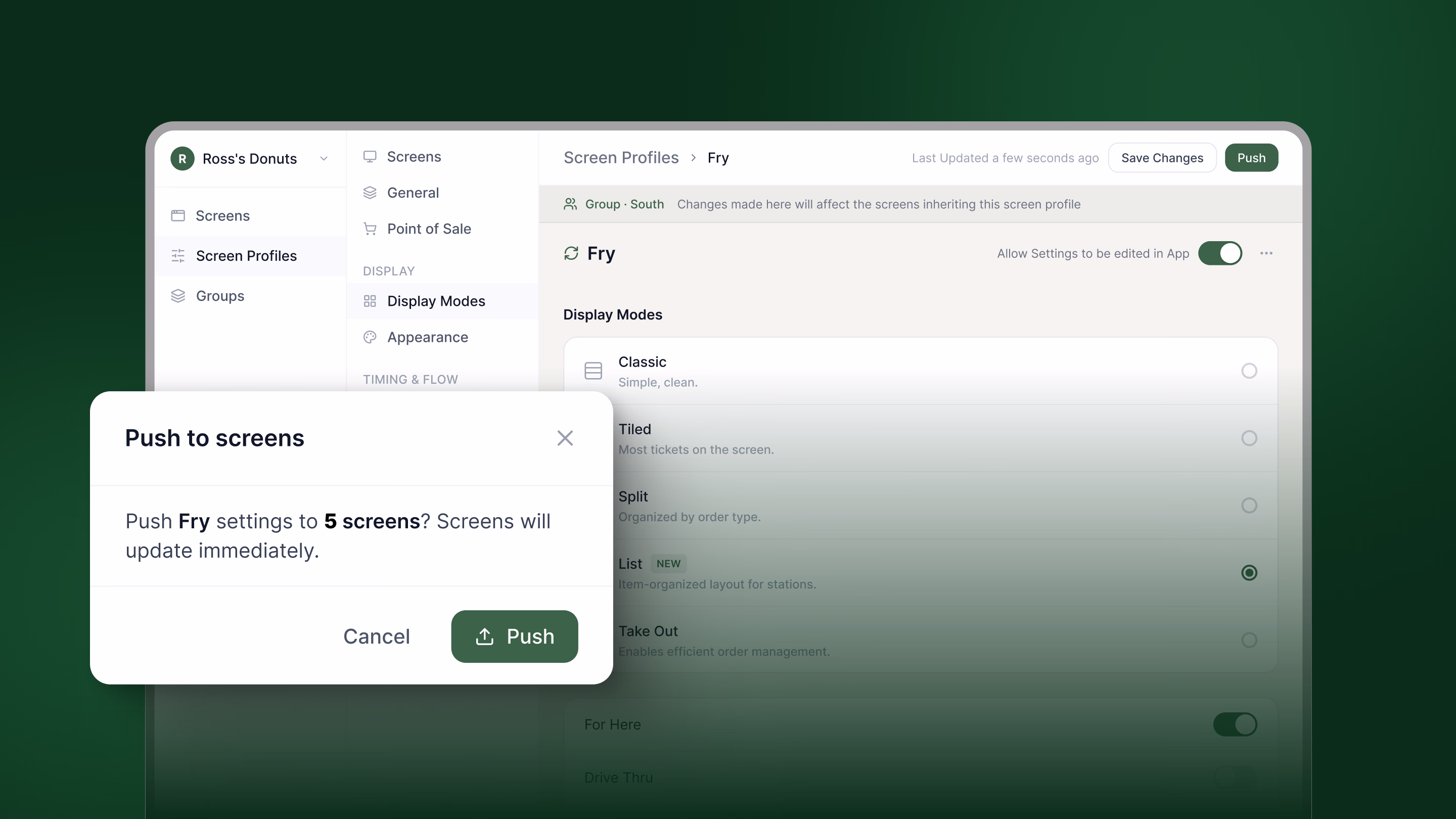
Task: Select the List display mode radio button
Action: tap(1249, 573)
